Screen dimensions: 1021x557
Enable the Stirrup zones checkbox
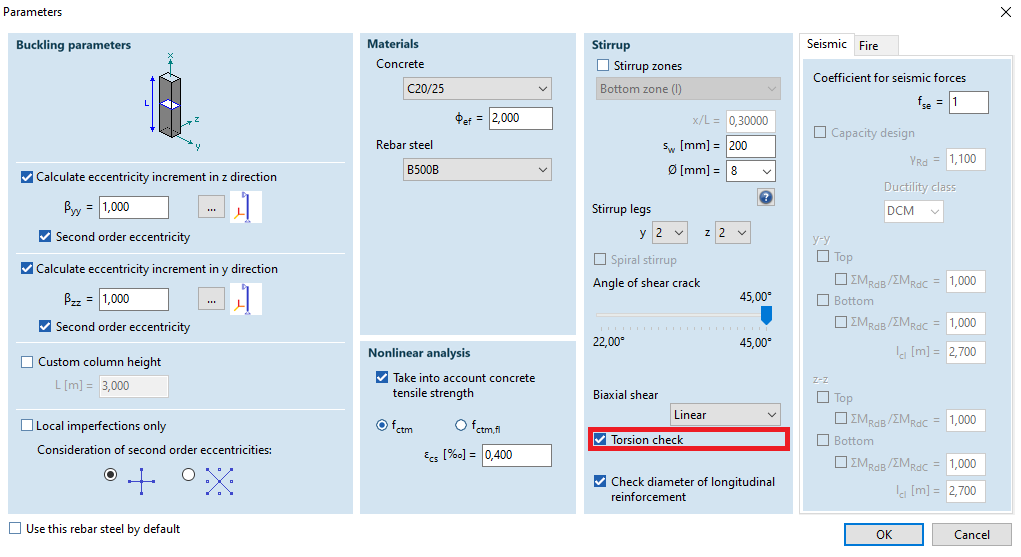[x=603, y=66]
